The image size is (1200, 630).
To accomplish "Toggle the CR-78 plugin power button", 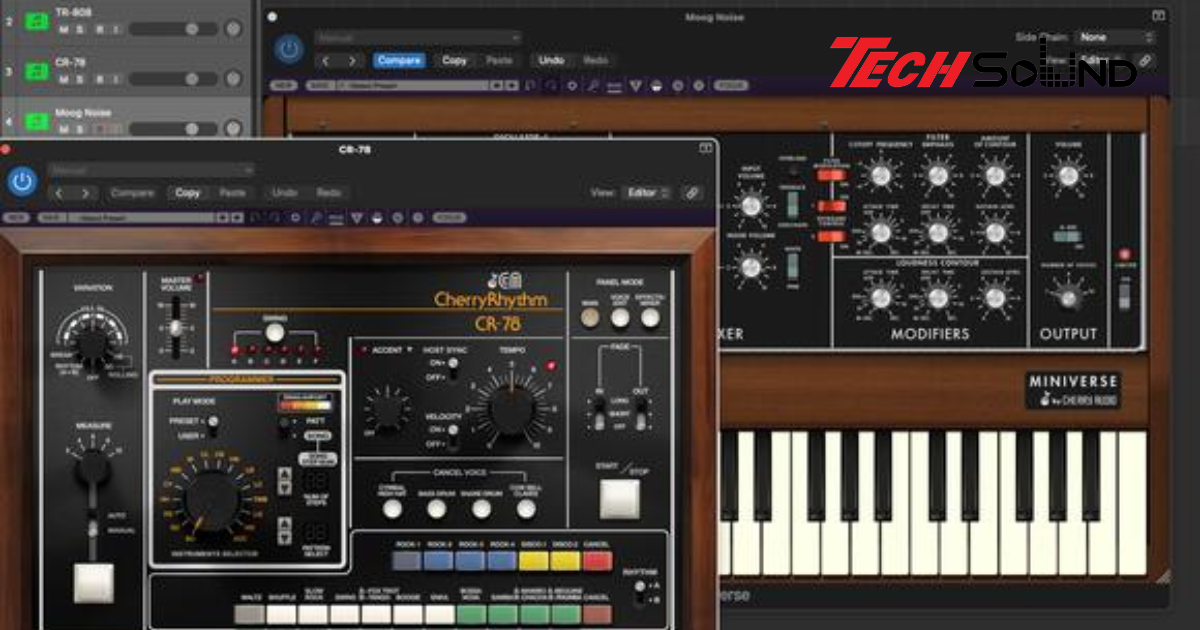I will tap(22, 181).
